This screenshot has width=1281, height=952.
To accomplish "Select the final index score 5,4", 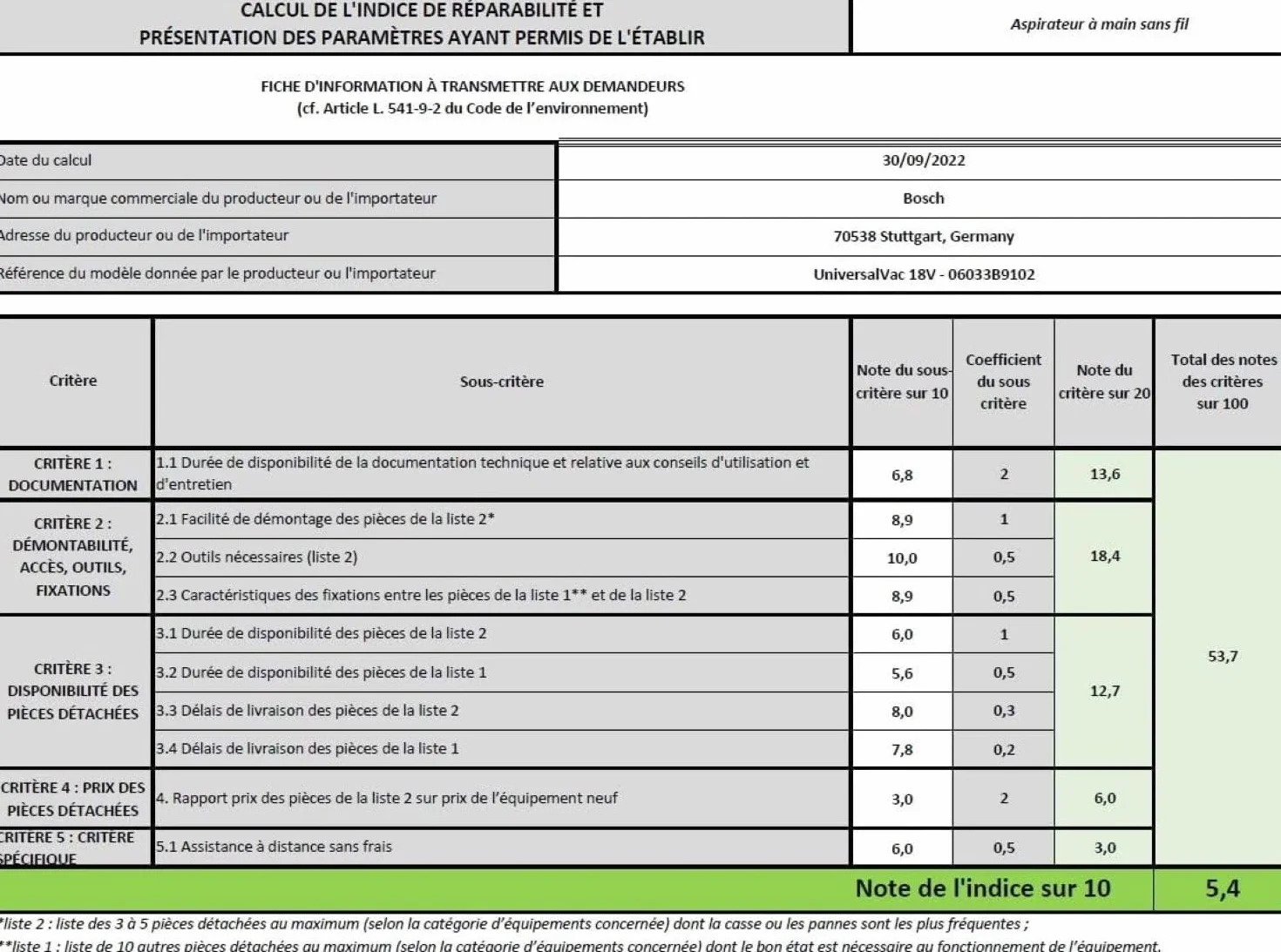I will point(1219,888).
